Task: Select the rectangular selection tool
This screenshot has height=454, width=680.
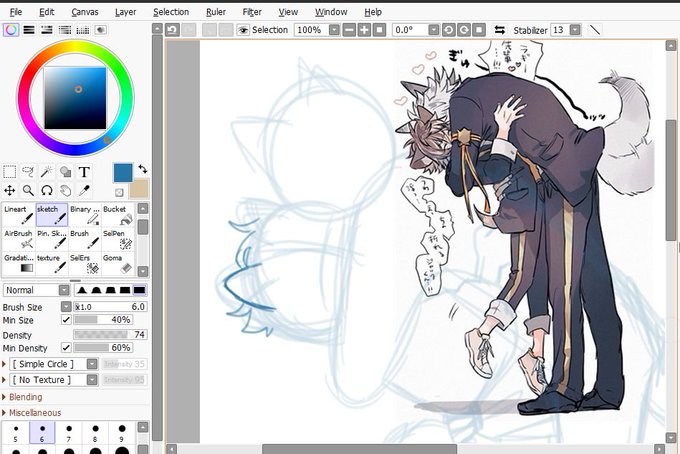Action: pyautogui.click(x=10, y=172)
